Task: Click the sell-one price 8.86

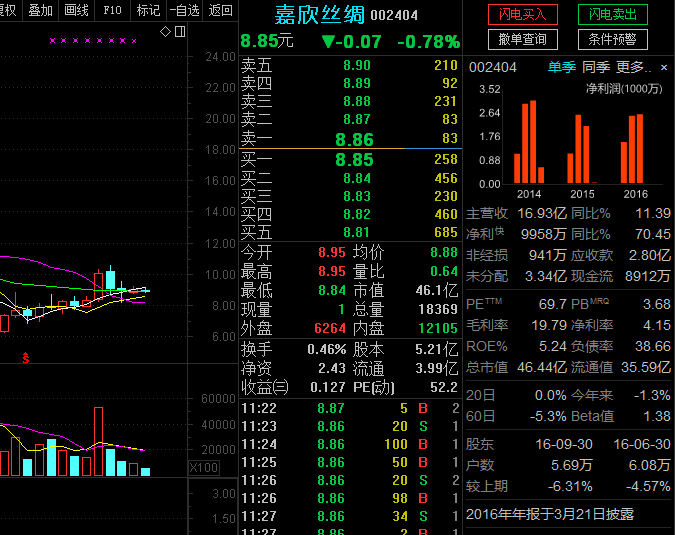Action: coord(354,139)
